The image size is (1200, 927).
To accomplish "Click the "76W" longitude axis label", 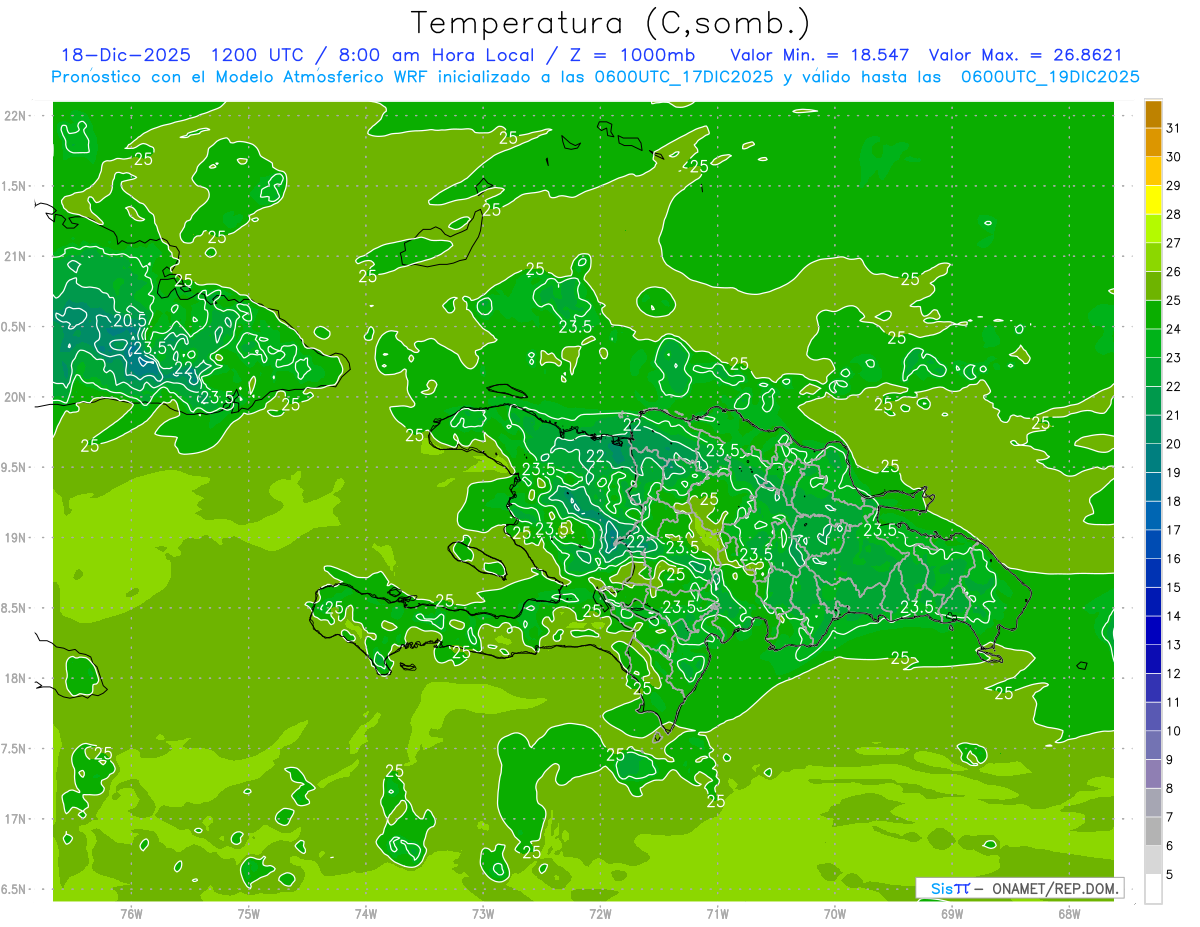I will pyautogui.click(x=131, y=913).
